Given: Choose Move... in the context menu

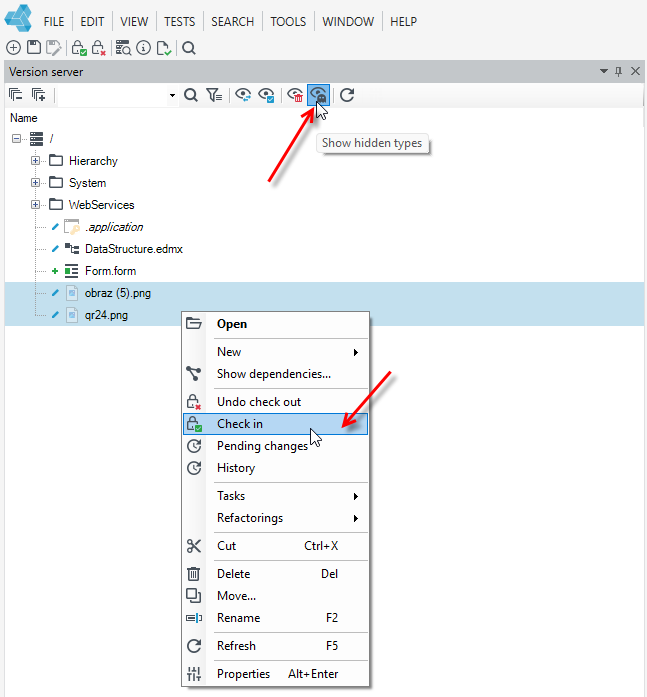Looking at the screenshot, I should 276,596.
